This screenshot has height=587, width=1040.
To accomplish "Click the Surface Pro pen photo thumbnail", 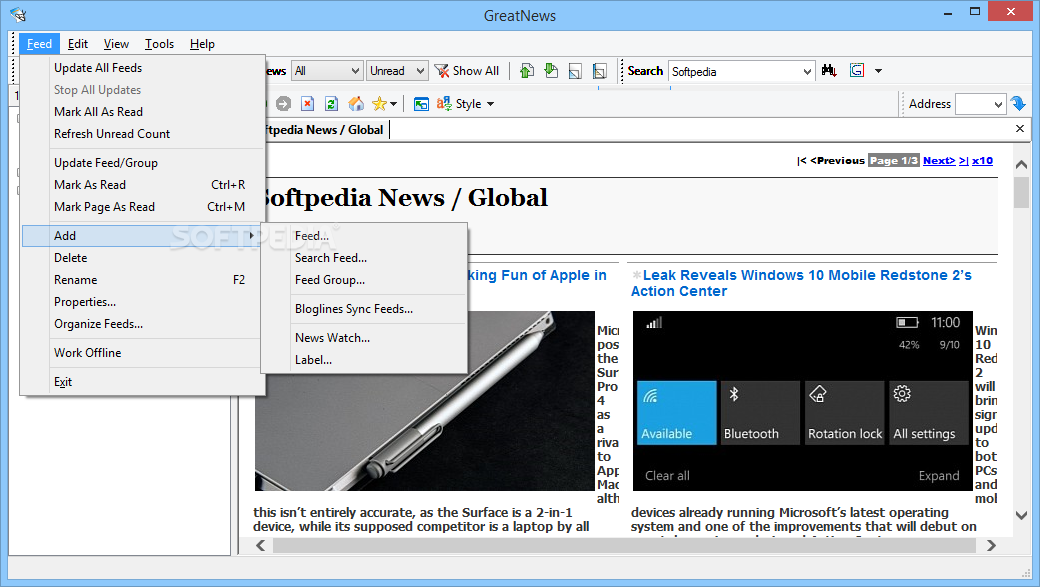I will pos(424,401).
